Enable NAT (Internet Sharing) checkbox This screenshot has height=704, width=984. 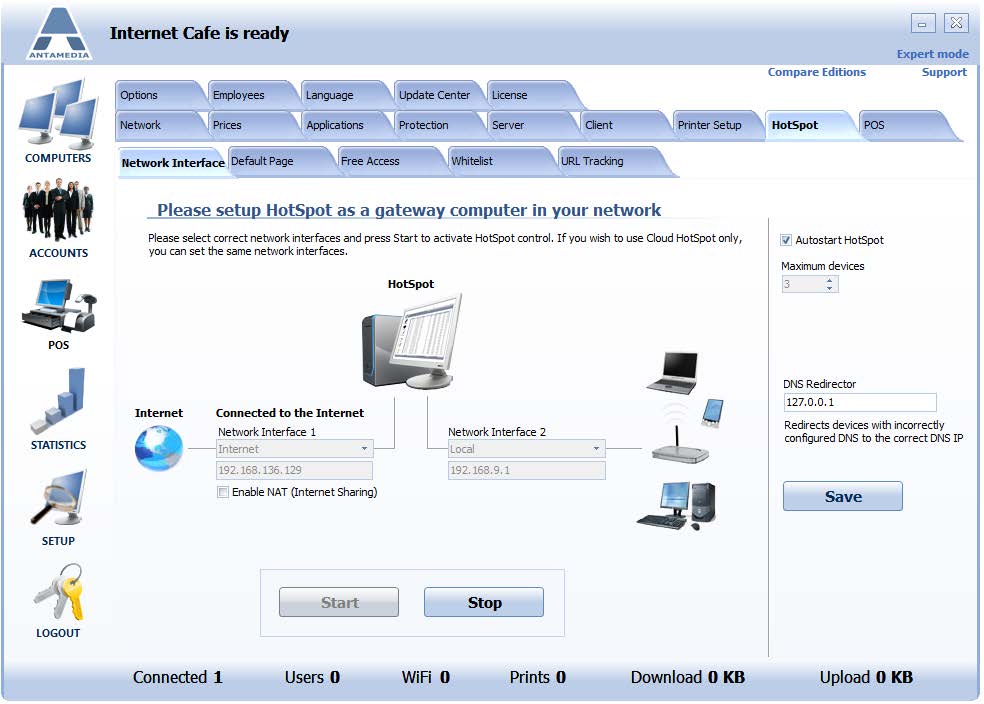pos(223,492)
